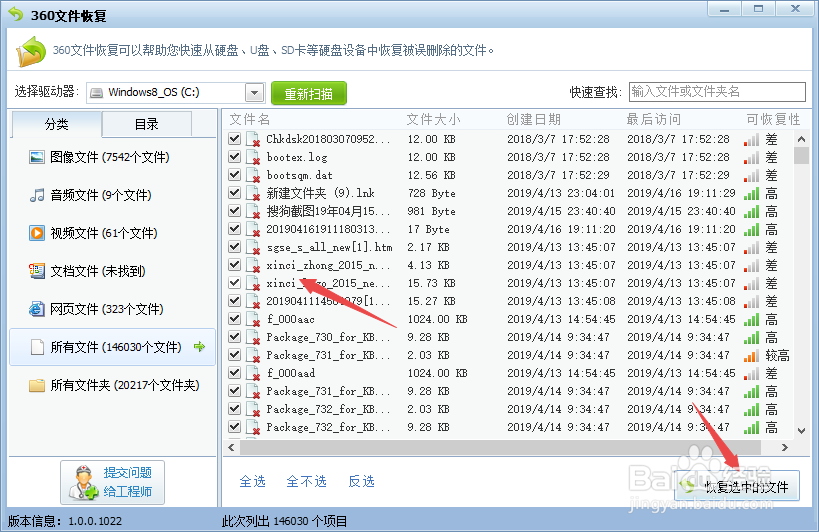The width and height of the screenshot is (819, 532).
Task: Click horizontal scrollbar left arrow
Action: (231, 447)
